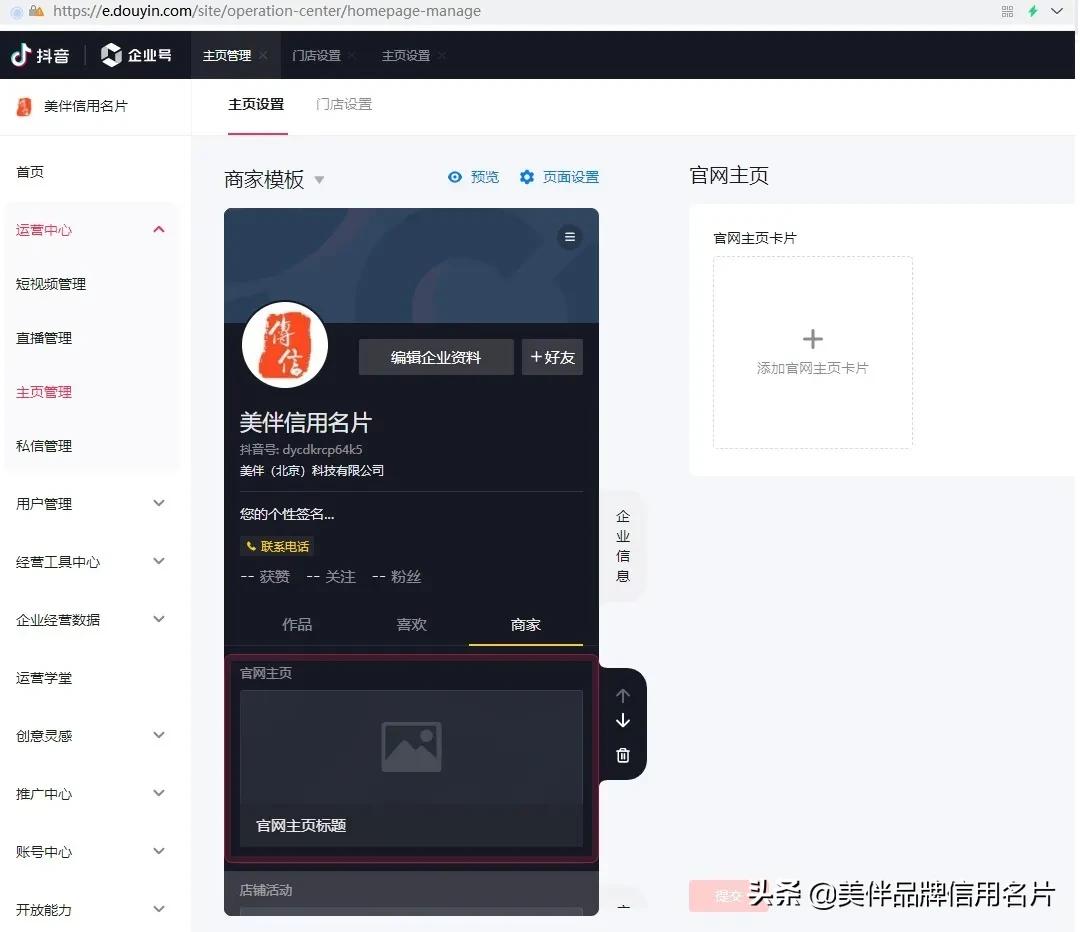
Task: Open the 企业信息 side tab
Action: (x=623, y=546)
